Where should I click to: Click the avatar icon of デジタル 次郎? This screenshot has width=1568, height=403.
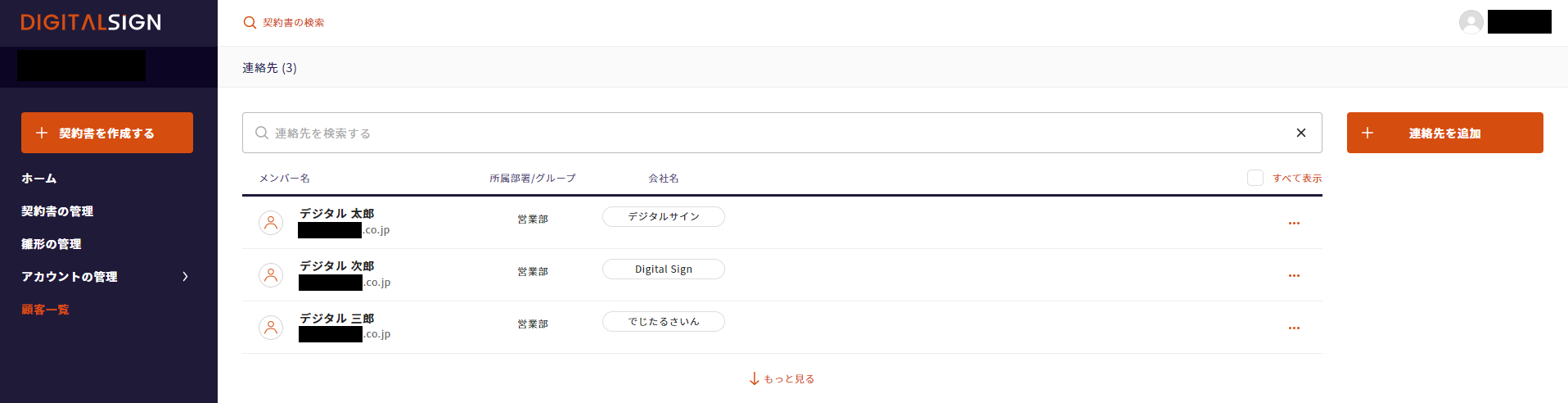[271, 275]
